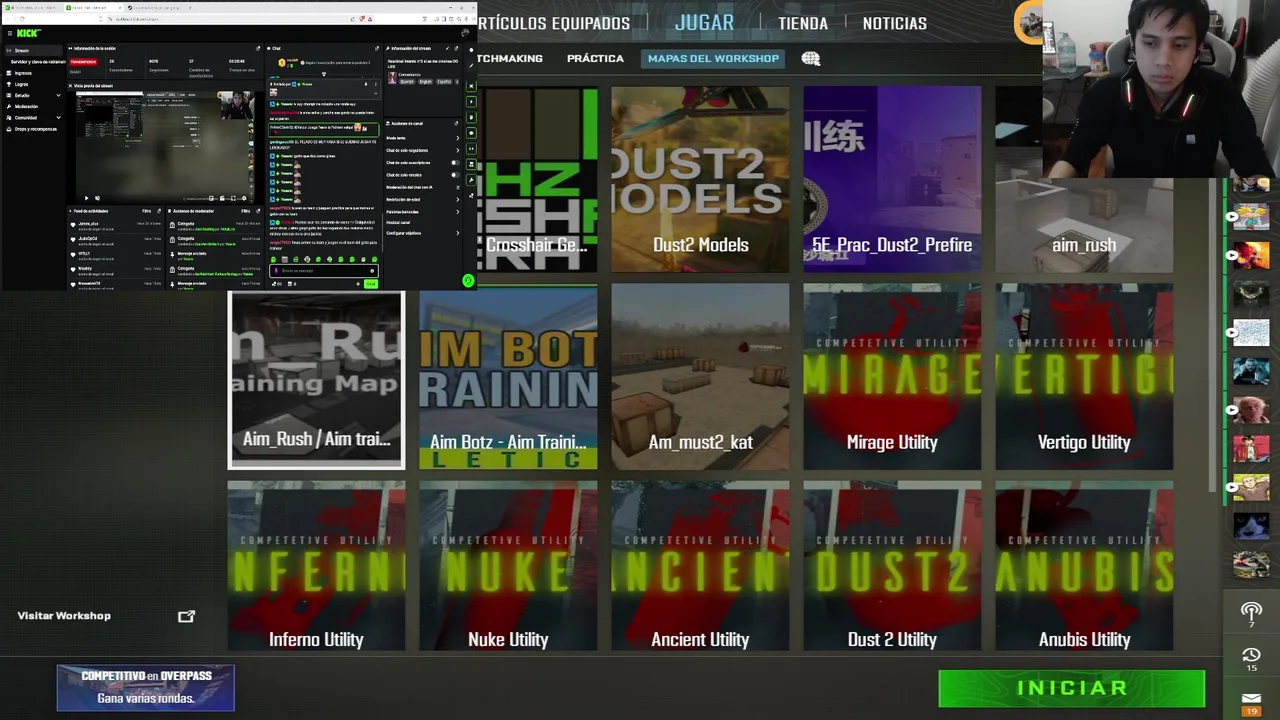Image resolution: width=1280 pixels, height=720 pixels.
Task: Select the aim_rush map card
Action: (1084, 179)
